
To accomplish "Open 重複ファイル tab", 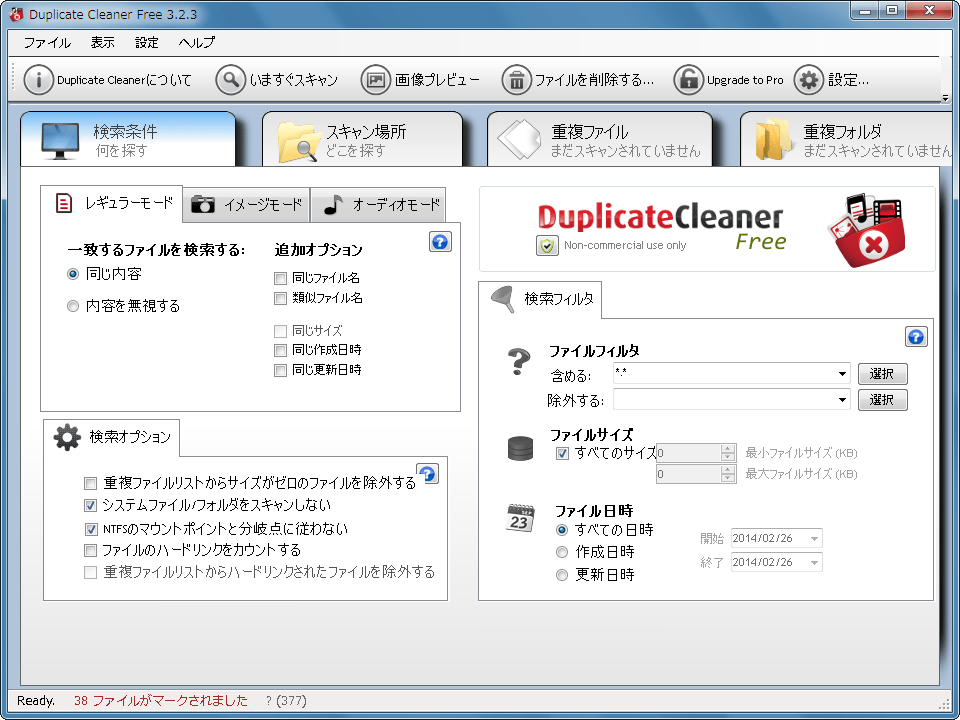I will [x=600, y=140].
